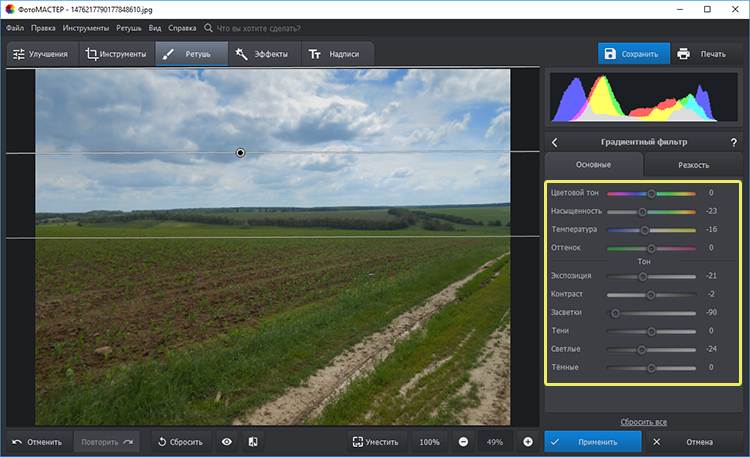
Task: Open the Справка menu
Action: click(x=182, y=28)
